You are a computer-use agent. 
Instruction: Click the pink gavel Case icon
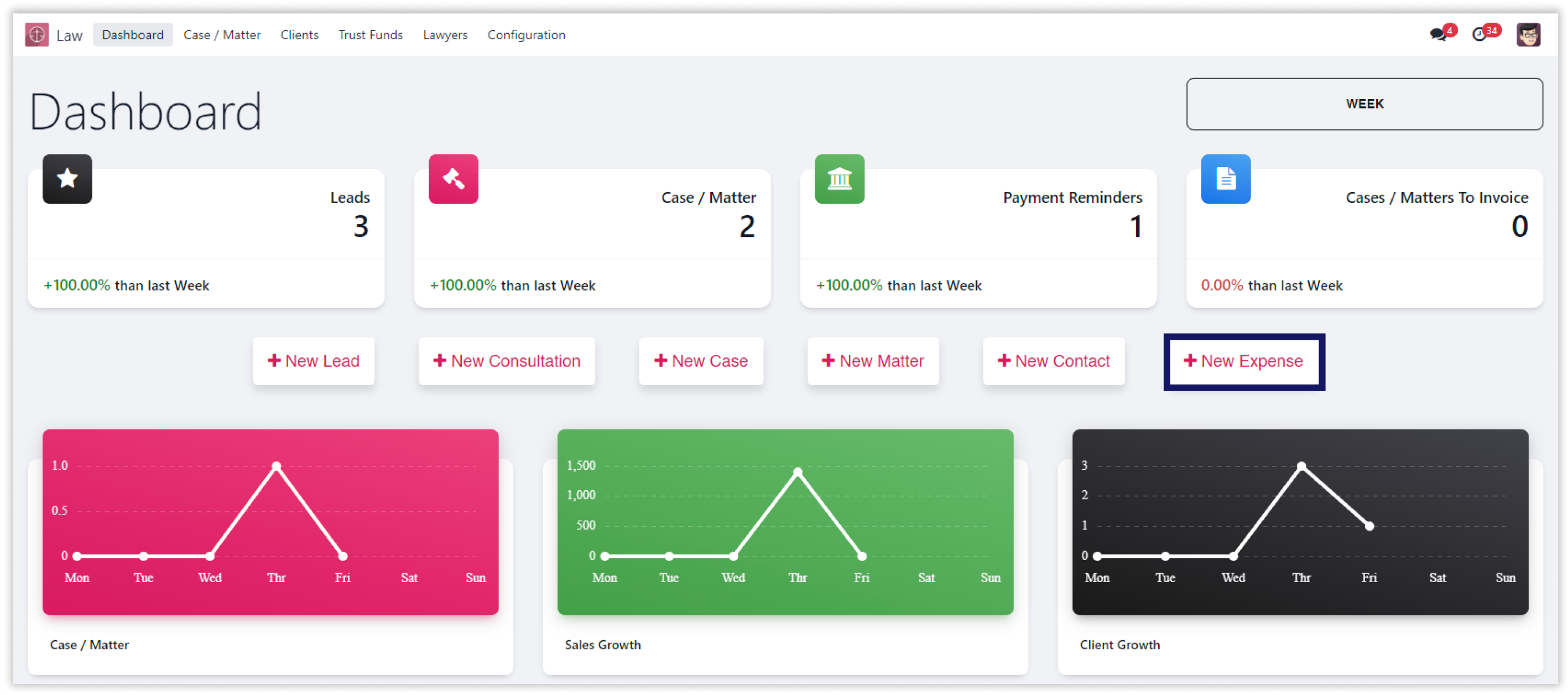(454, 179)
